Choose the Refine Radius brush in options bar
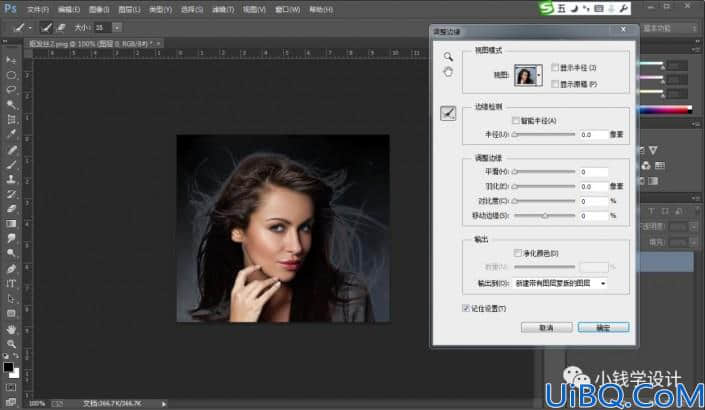This screenshot has width=705, height=410. coord(46,27)
